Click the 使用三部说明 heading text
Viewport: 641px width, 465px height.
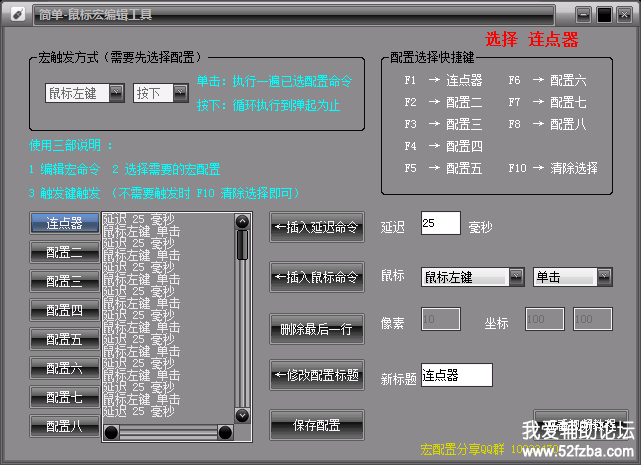click(x=70, y=145)
